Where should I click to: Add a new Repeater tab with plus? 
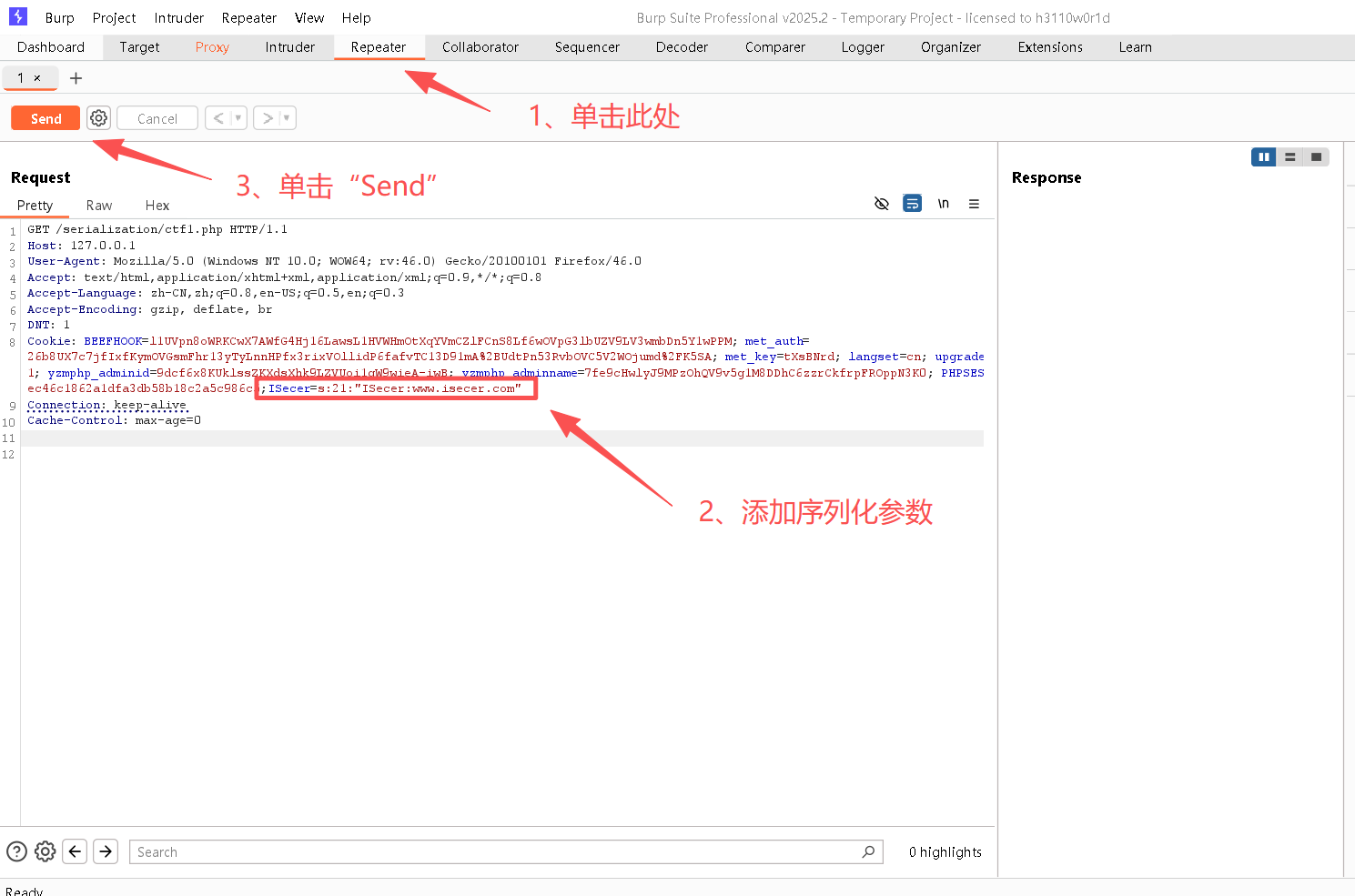click(76, 78)
